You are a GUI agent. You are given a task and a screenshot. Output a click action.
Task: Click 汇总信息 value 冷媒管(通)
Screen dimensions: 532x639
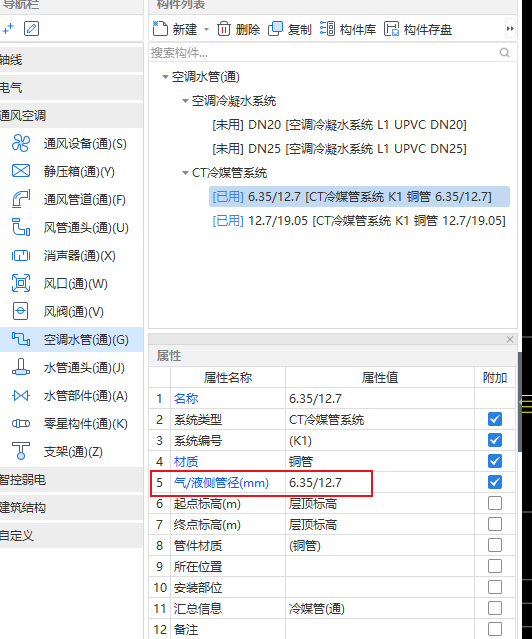(380, 608)
